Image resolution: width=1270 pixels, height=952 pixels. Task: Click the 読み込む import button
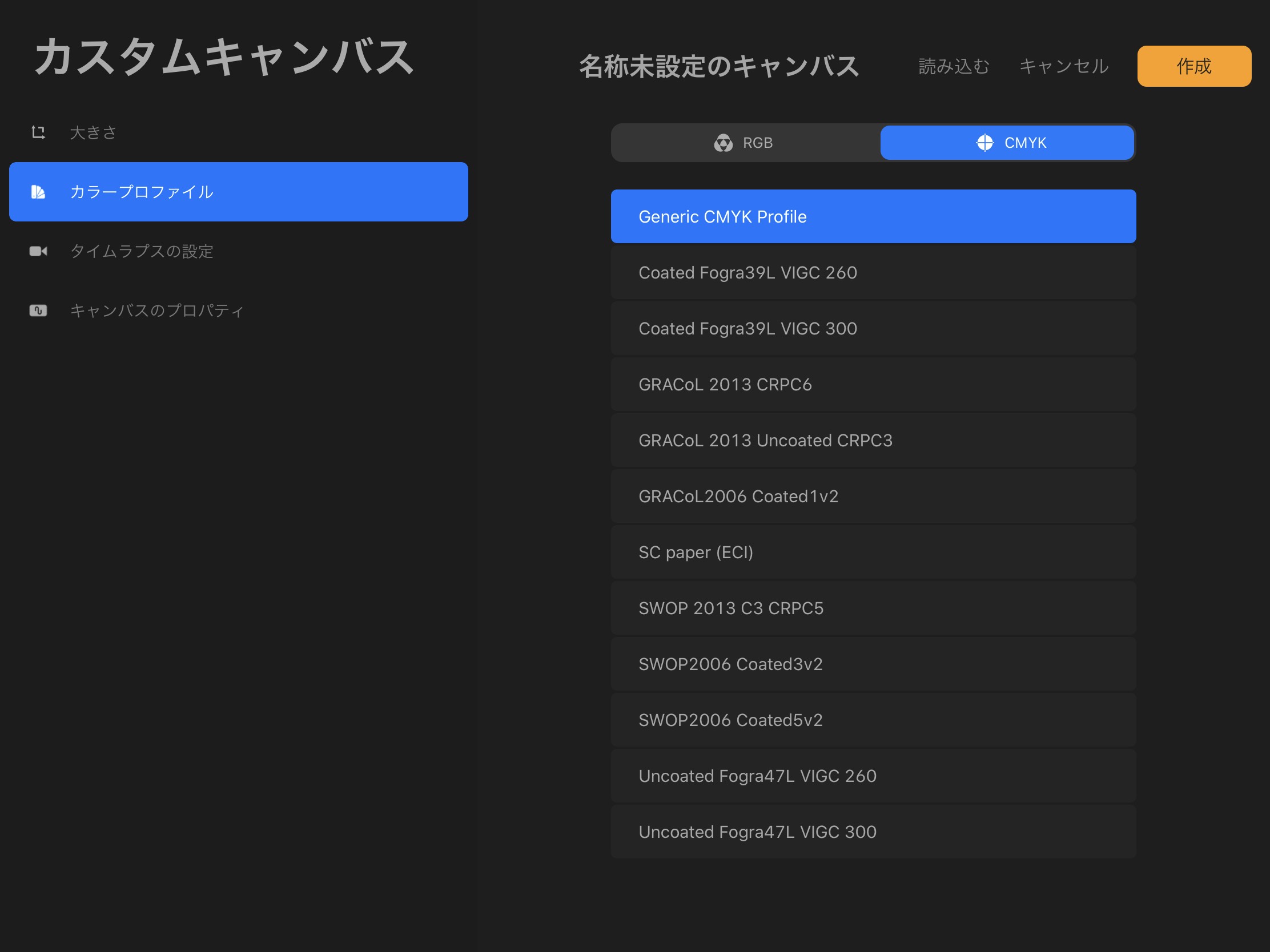coord(954,66)
